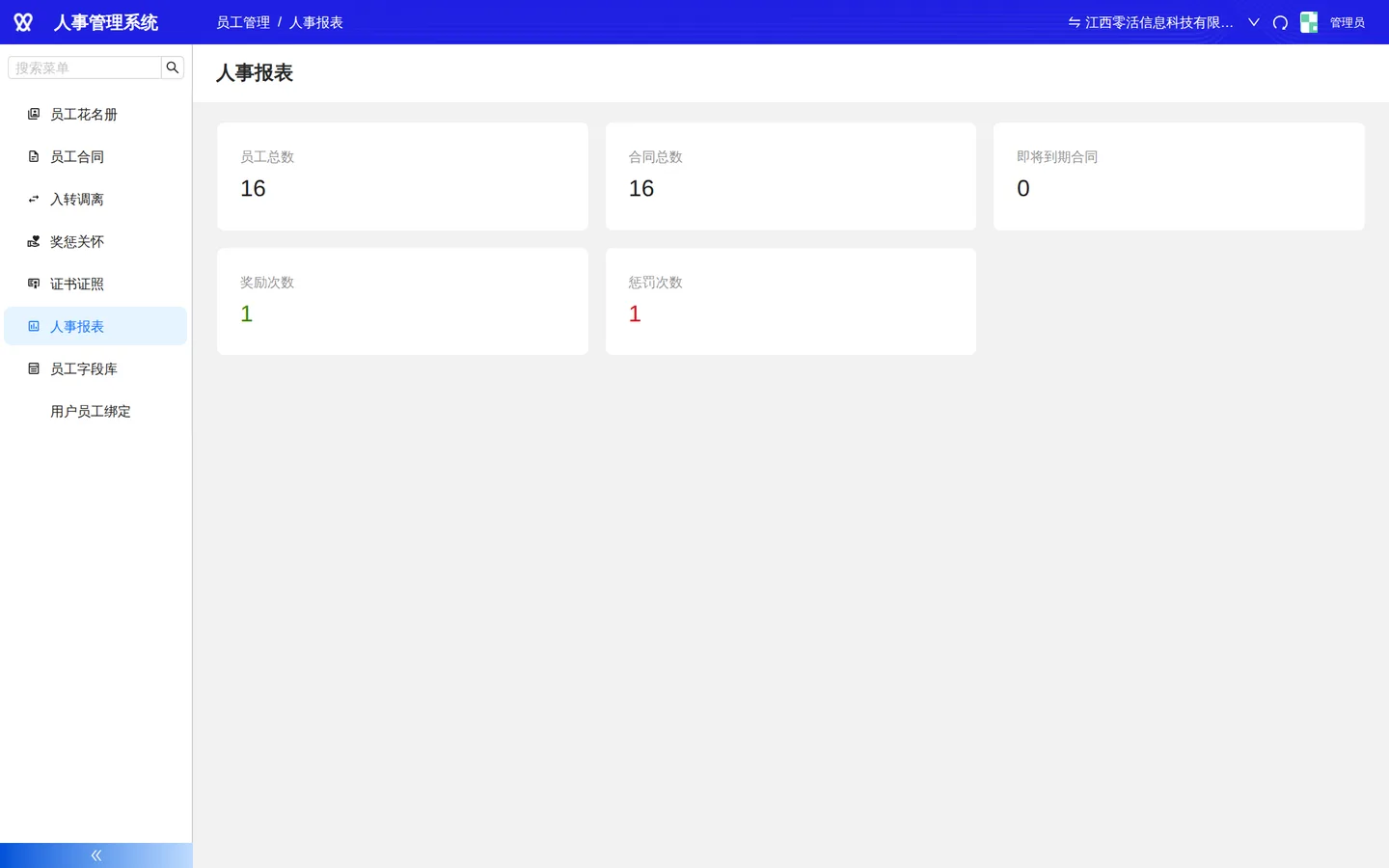Click the 人事报表 page heading

point(255,73)
